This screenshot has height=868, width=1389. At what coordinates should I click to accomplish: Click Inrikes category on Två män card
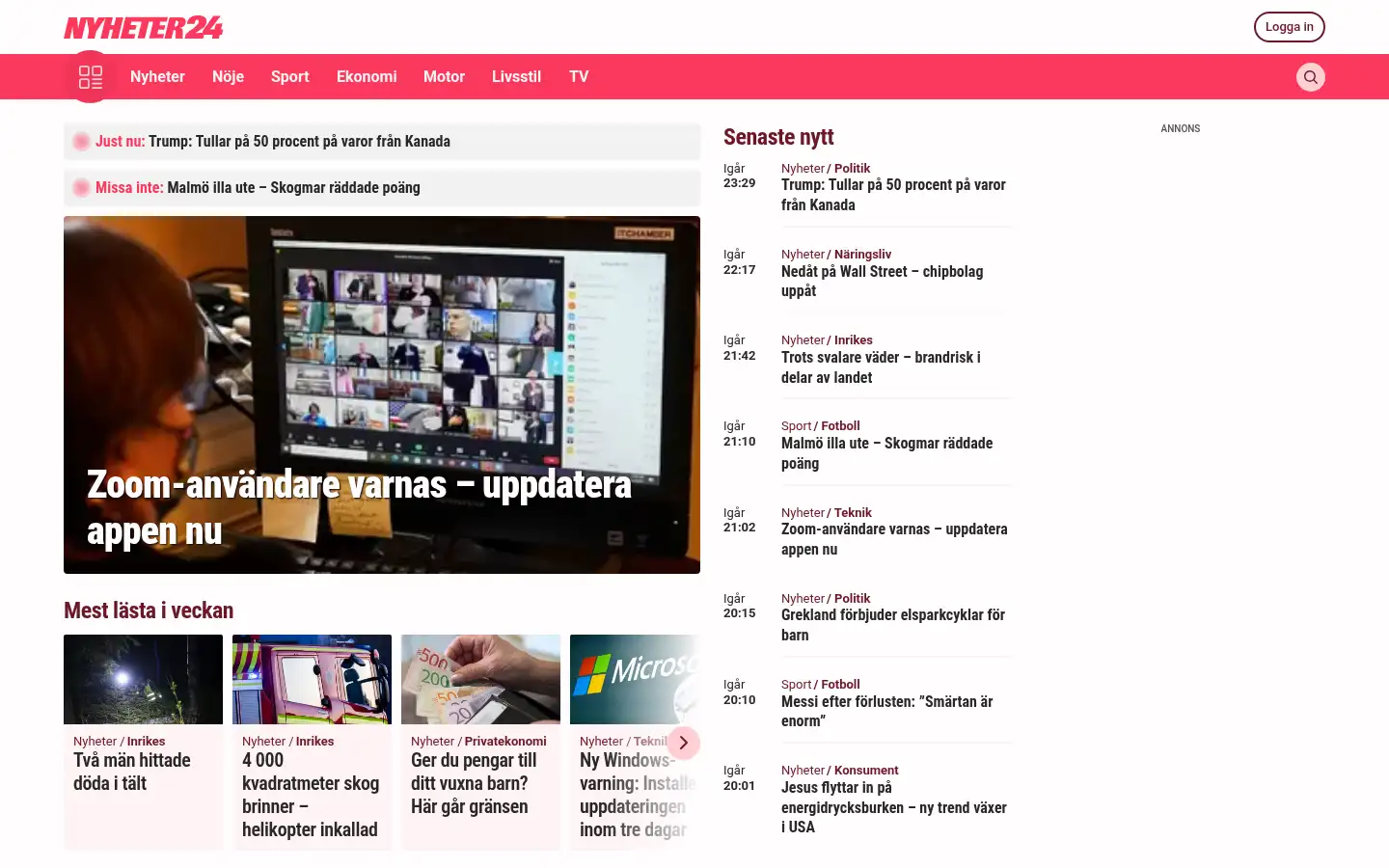click(x=146, y=742)
